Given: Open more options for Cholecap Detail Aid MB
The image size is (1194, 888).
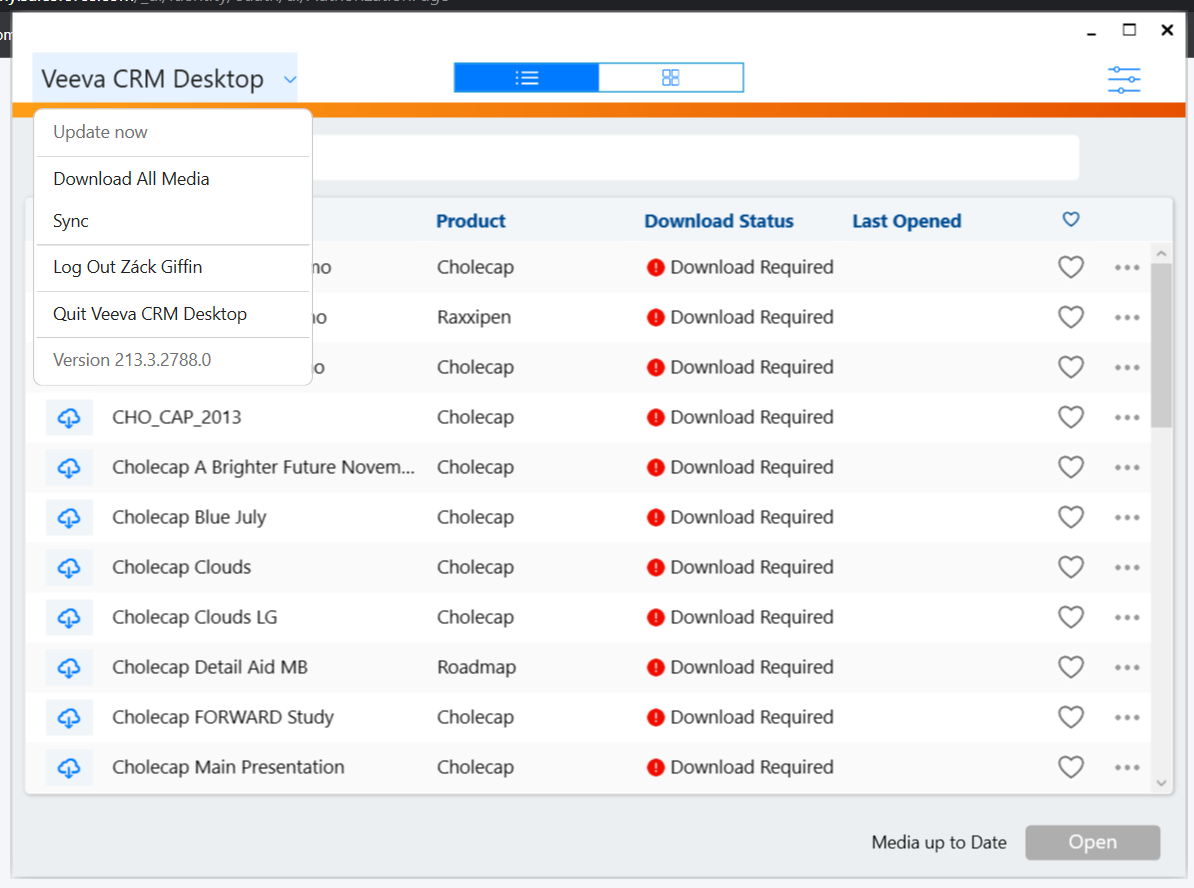Looking at the screenshot, I should tap(1127, 668).
